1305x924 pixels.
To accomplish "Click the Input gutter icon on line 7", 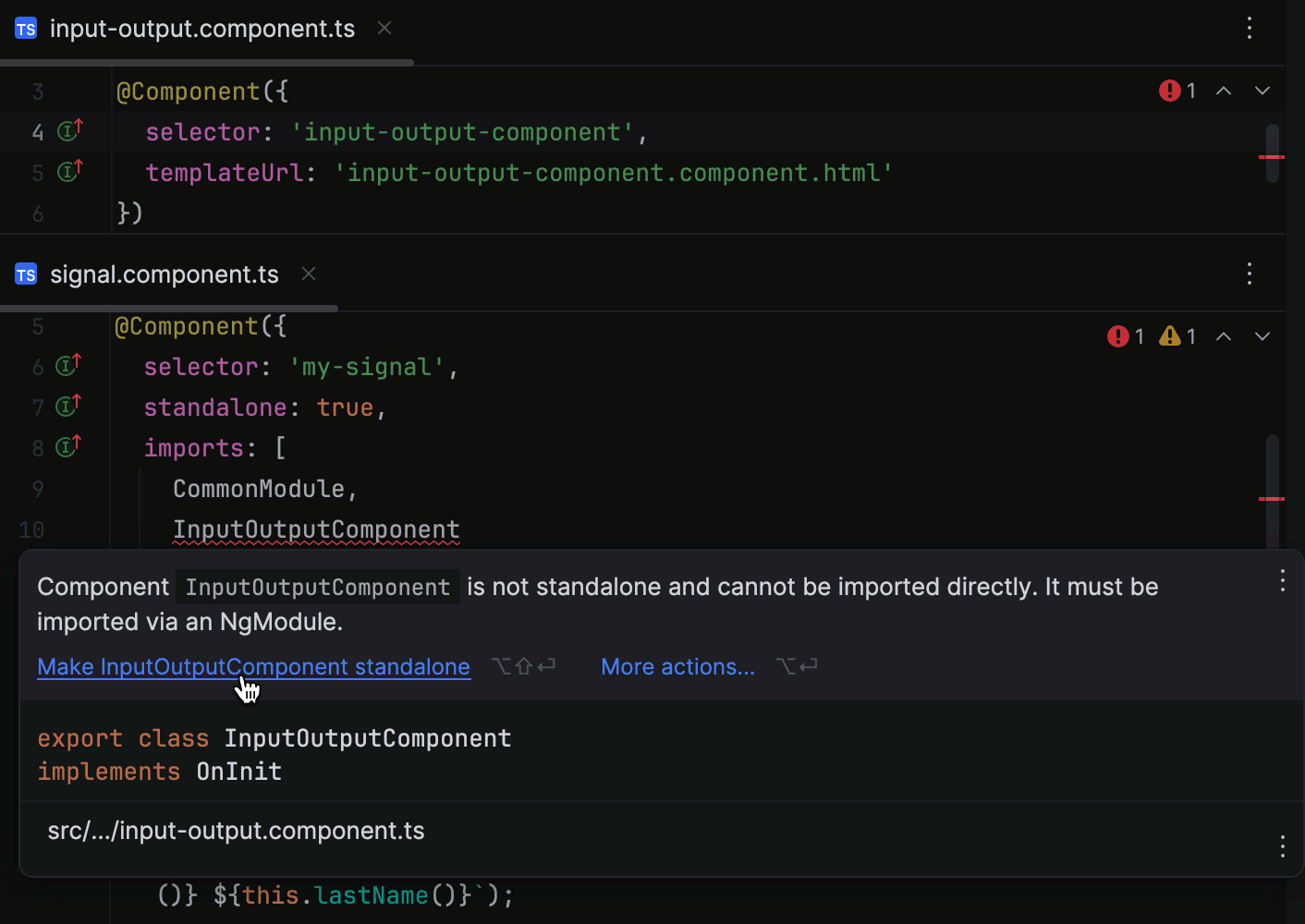I will click(x=66, y=407).
